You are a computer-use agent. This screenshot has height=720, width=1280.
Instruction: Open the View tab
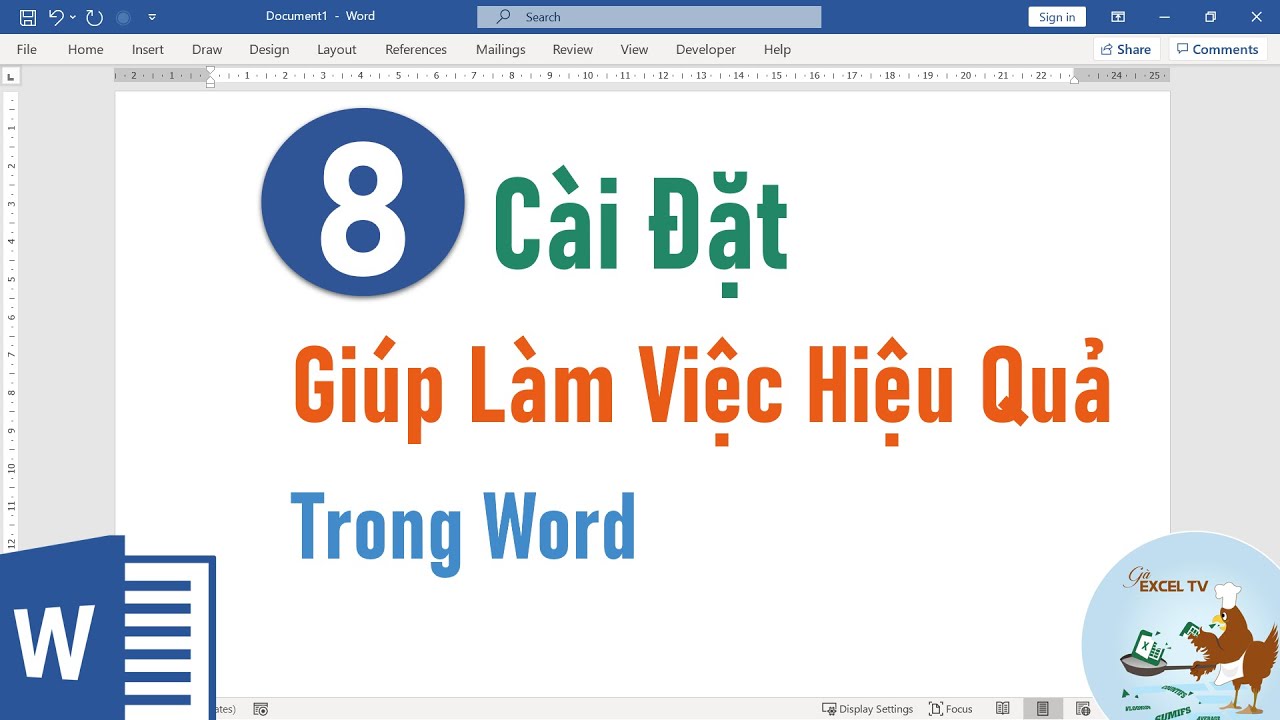pos(634,49)
